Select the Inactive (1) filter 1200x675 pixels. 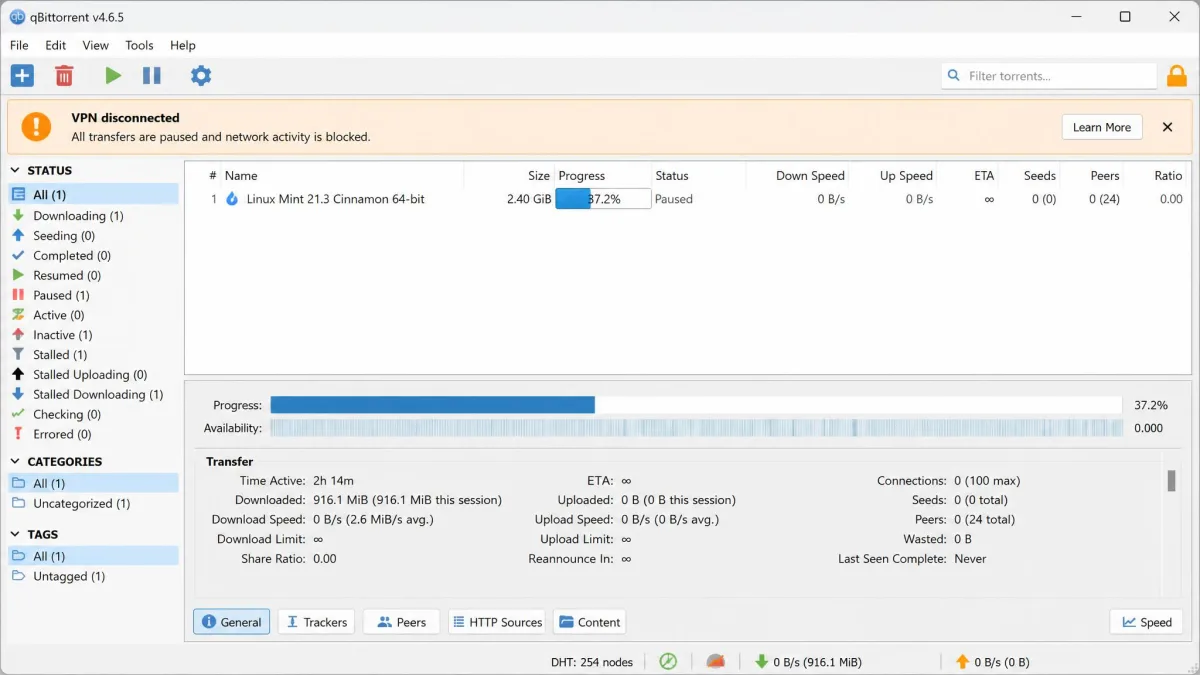[94, 335]
